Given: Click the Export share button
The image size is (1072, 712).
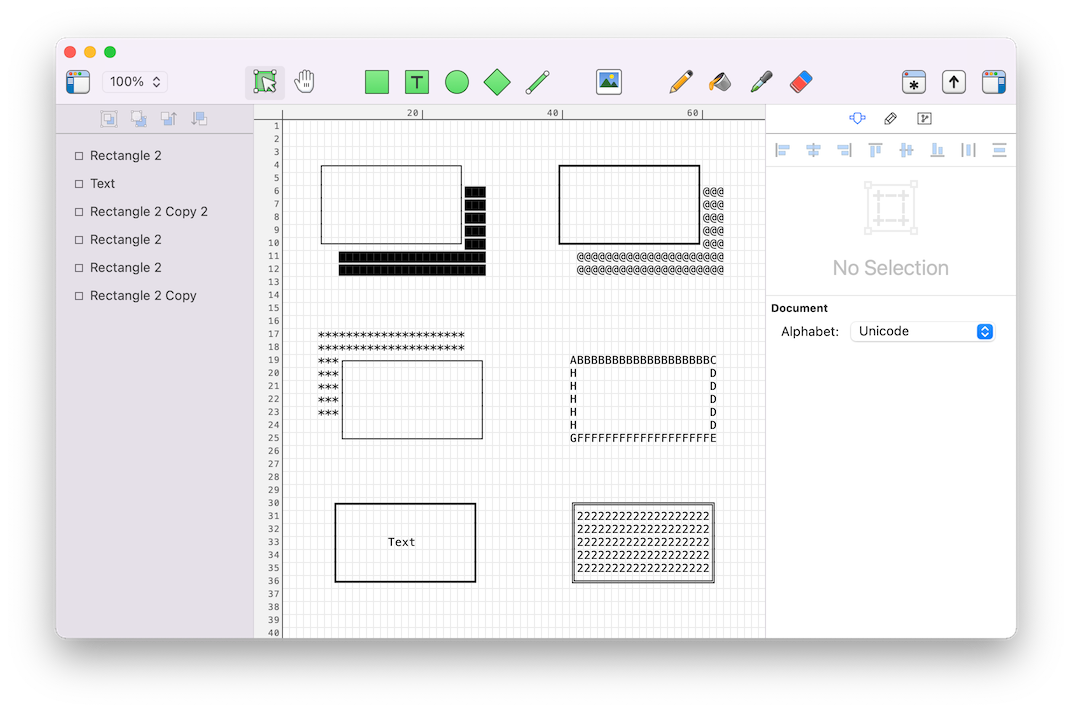Looking at the screenshot, I should point(954,82).
